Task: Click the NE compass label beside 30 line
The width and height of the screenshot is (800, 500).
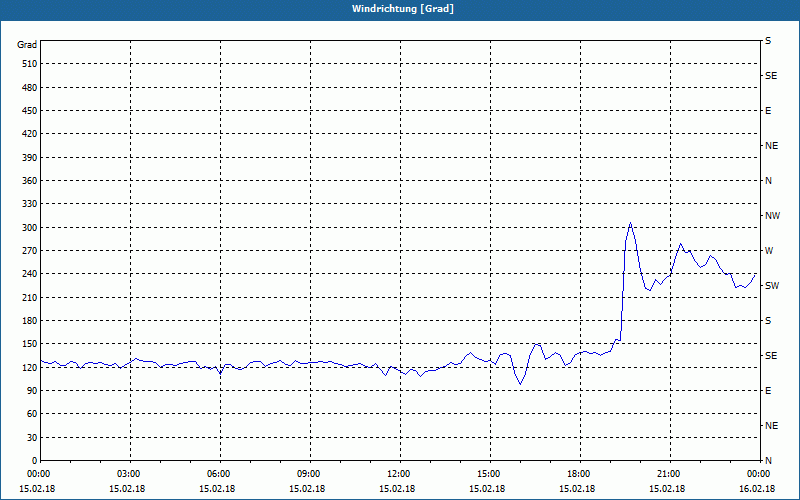Action: (x=772, y=426)
